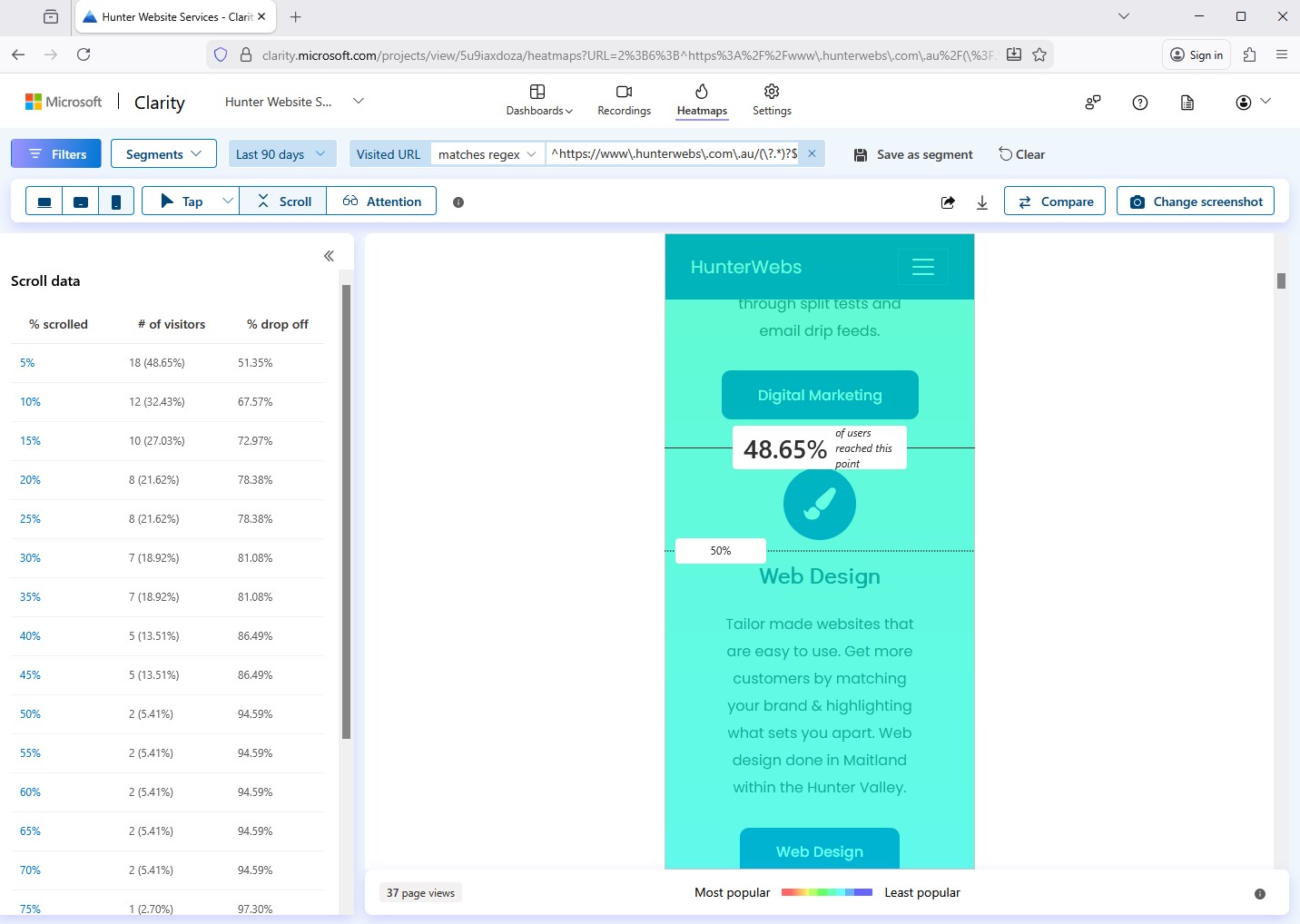Clear all applied filters
The width and height of the screenshot is (1300, 924).
point(1022,154)
